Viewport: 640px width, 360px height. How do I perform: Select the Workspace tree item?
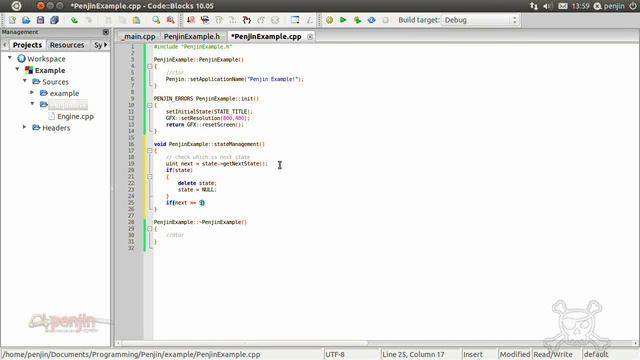coord(46,59)
